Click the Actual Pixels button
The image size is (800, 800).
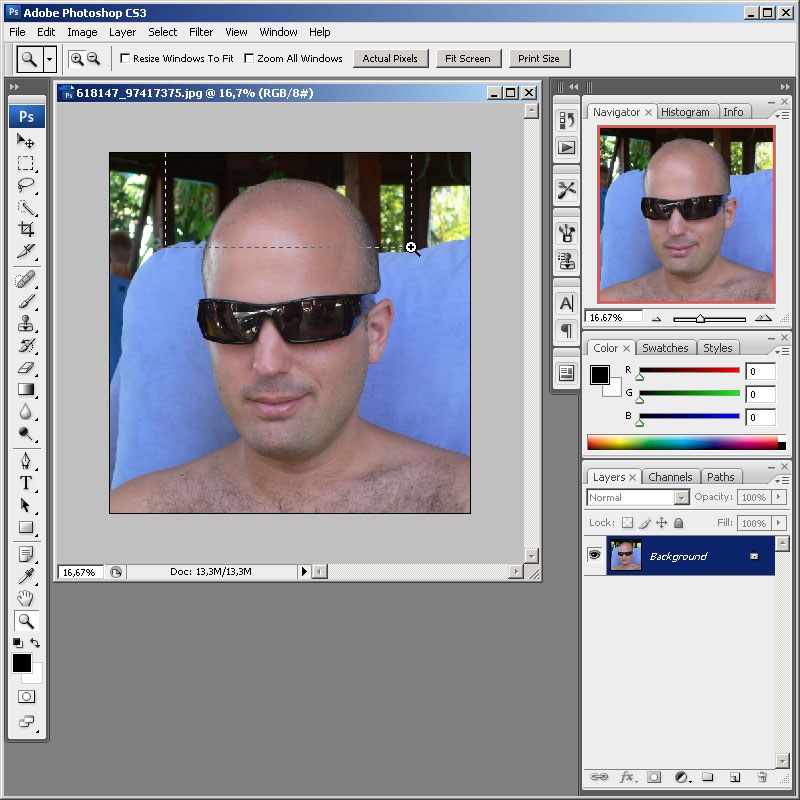point(390,59)
